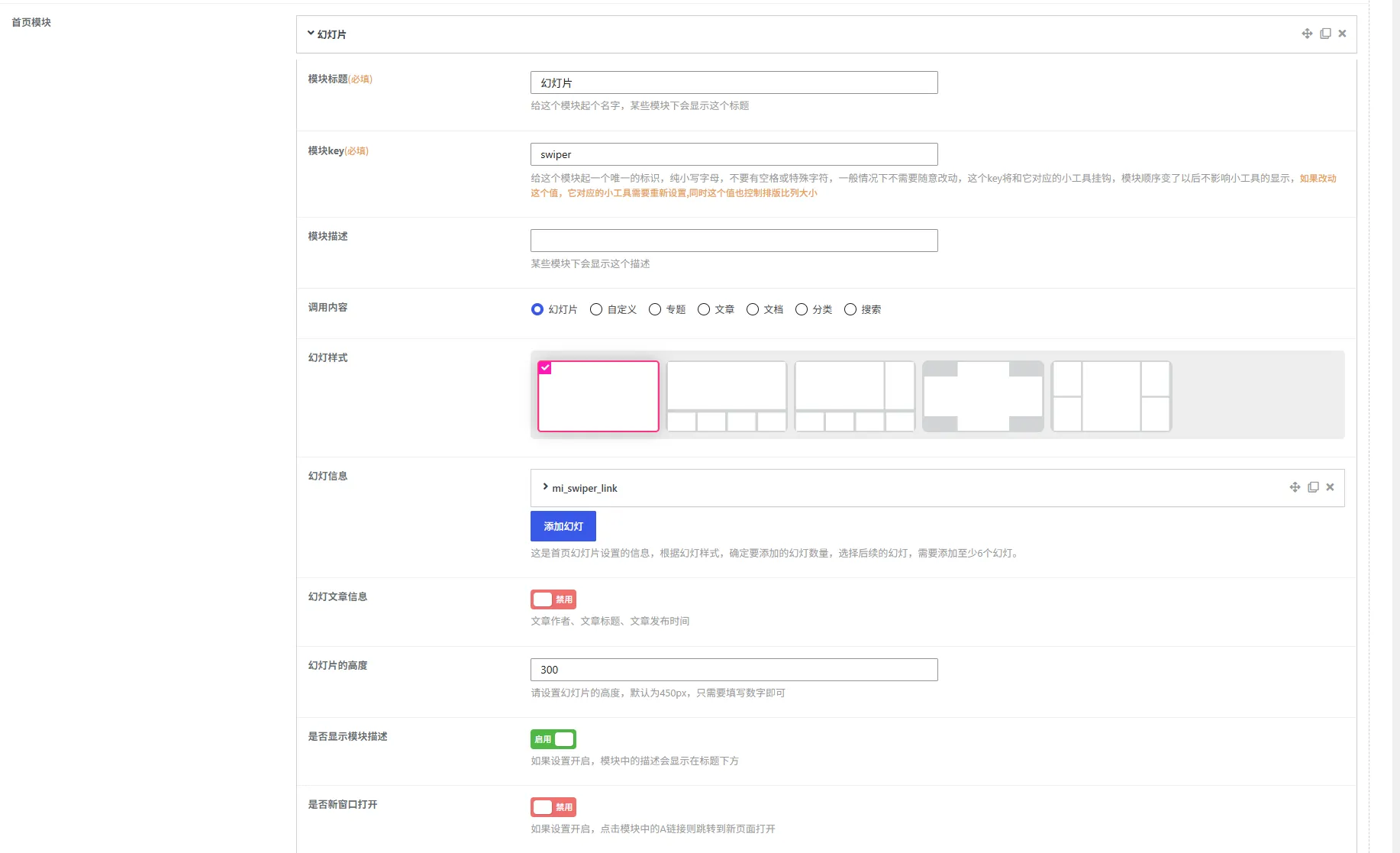Viewport: 1400px width, 853px height.
Task: Click the 添加幻灯 button
Action: click(x=563, y=526)
